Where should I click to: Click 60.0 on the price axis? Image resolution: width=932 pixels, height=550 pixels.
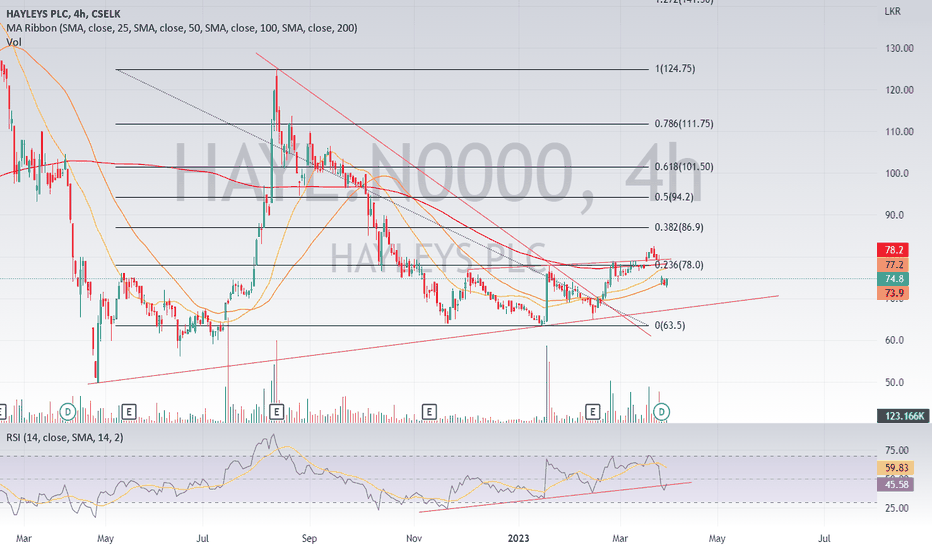[895, 341]
